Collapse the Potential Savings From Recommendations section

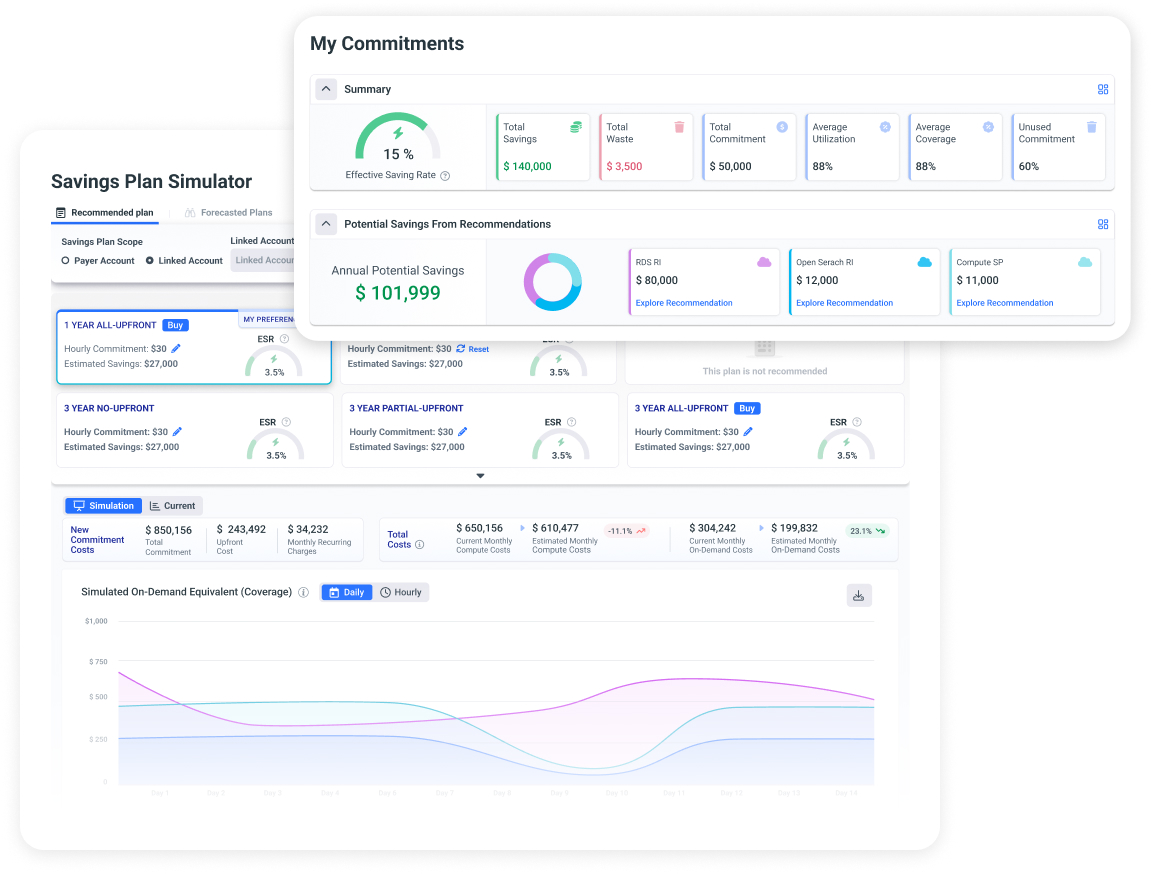pyautogui.click(x=326, y=224)
